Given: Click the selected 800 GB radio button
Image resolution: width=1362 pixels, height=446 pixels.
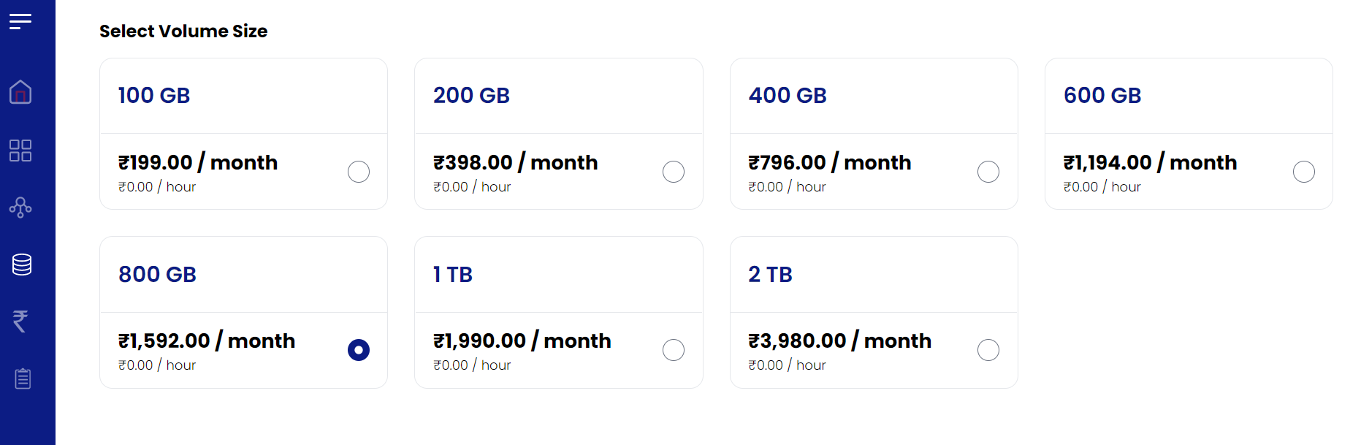Looking at the screenshot, I should click(359, 350).
